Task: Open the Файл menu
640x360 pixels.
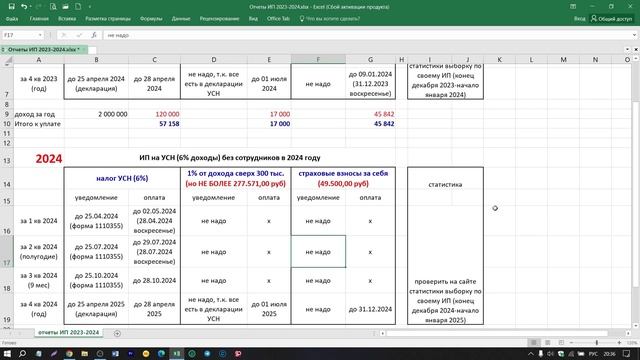Action: pos(12,19)
